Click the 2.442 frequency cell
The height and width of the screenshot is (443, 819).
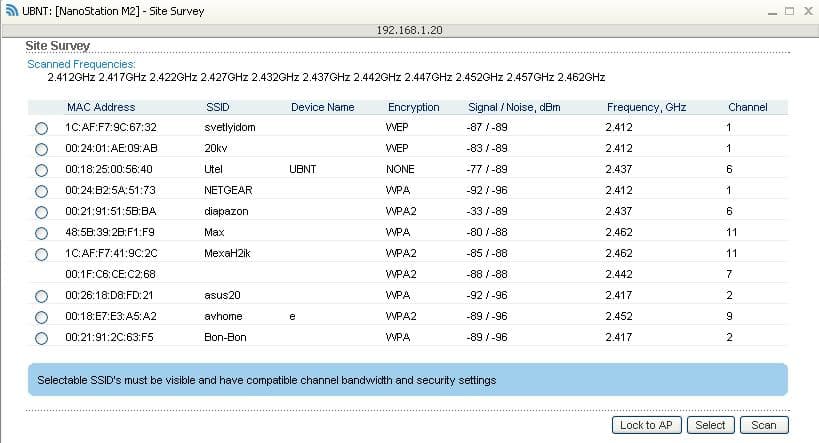[619, 274]
